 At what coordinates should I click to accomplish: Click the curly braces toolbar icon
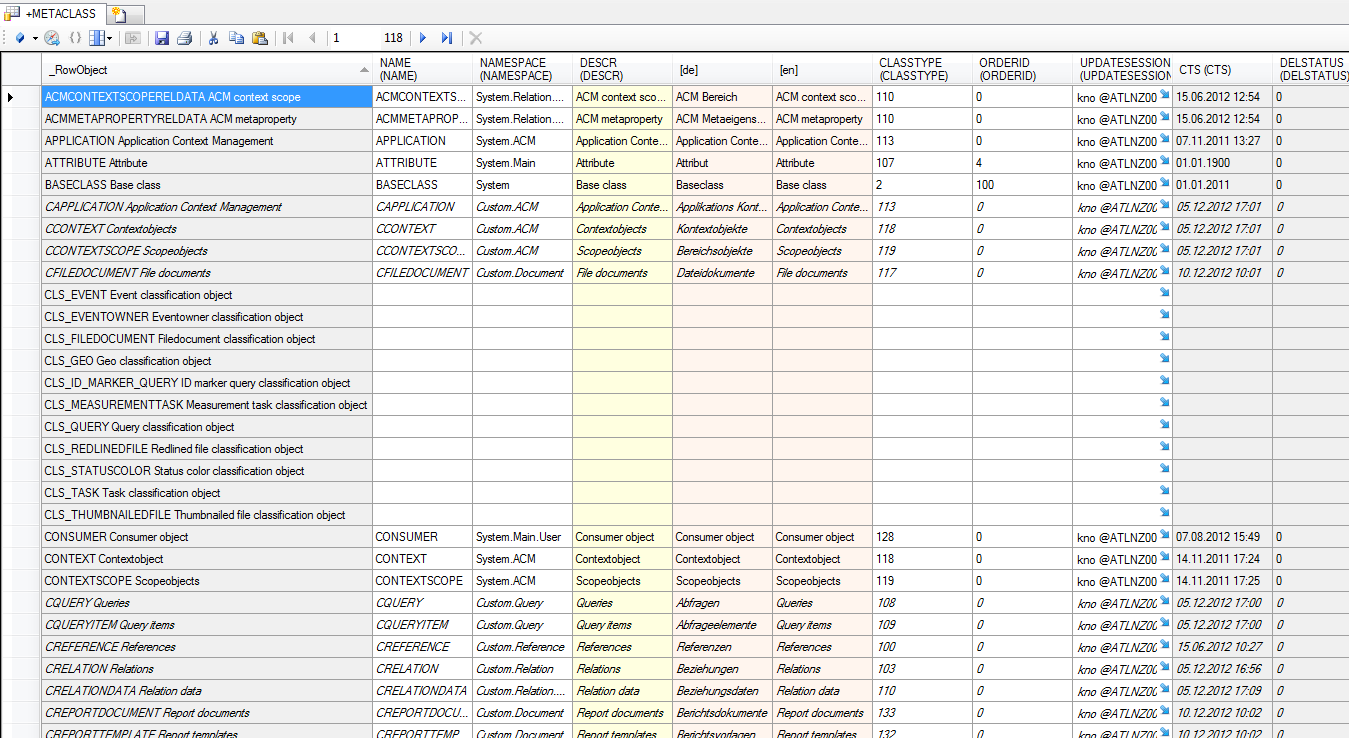(x=75, y=38)
